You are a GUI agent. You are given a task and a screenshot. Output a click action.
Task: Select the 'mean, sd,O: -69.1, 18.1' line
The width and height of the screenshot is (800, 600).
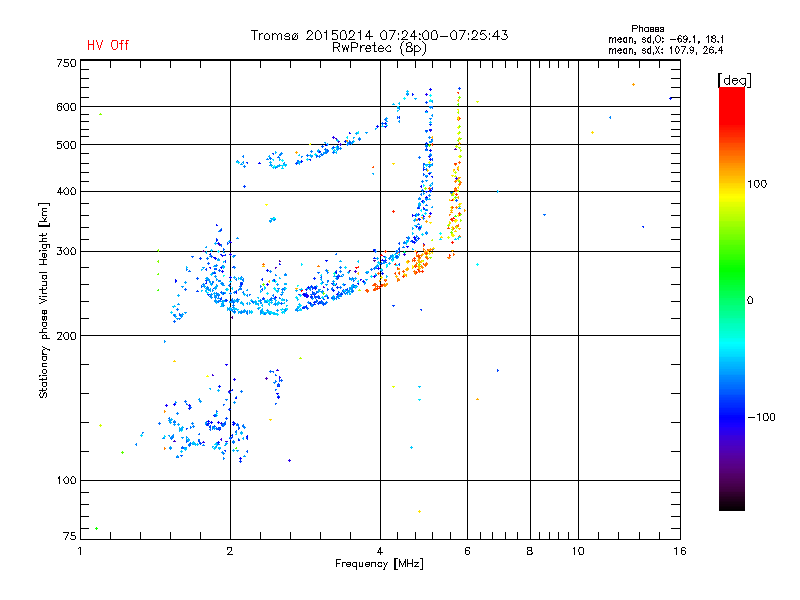tap(666, 39)
